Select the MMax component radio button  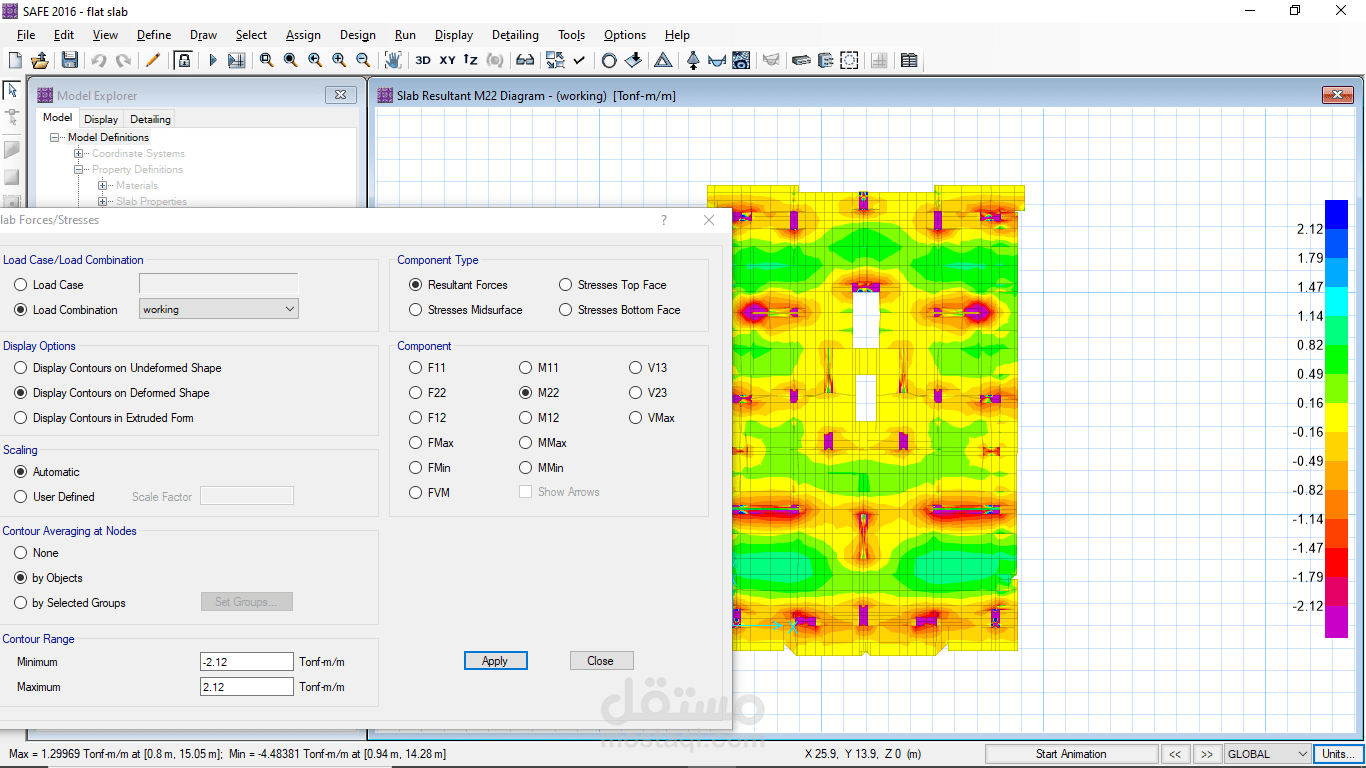[526, 443]
